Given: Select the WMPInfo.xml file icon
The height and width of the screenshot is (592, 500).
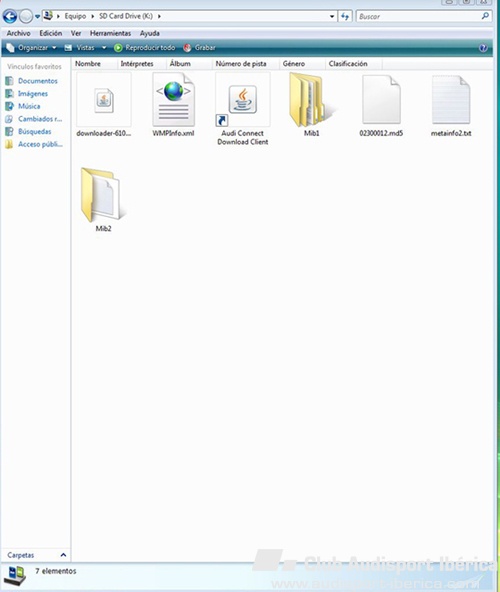Looking at the screenshot, I should [x=174, y=100].
